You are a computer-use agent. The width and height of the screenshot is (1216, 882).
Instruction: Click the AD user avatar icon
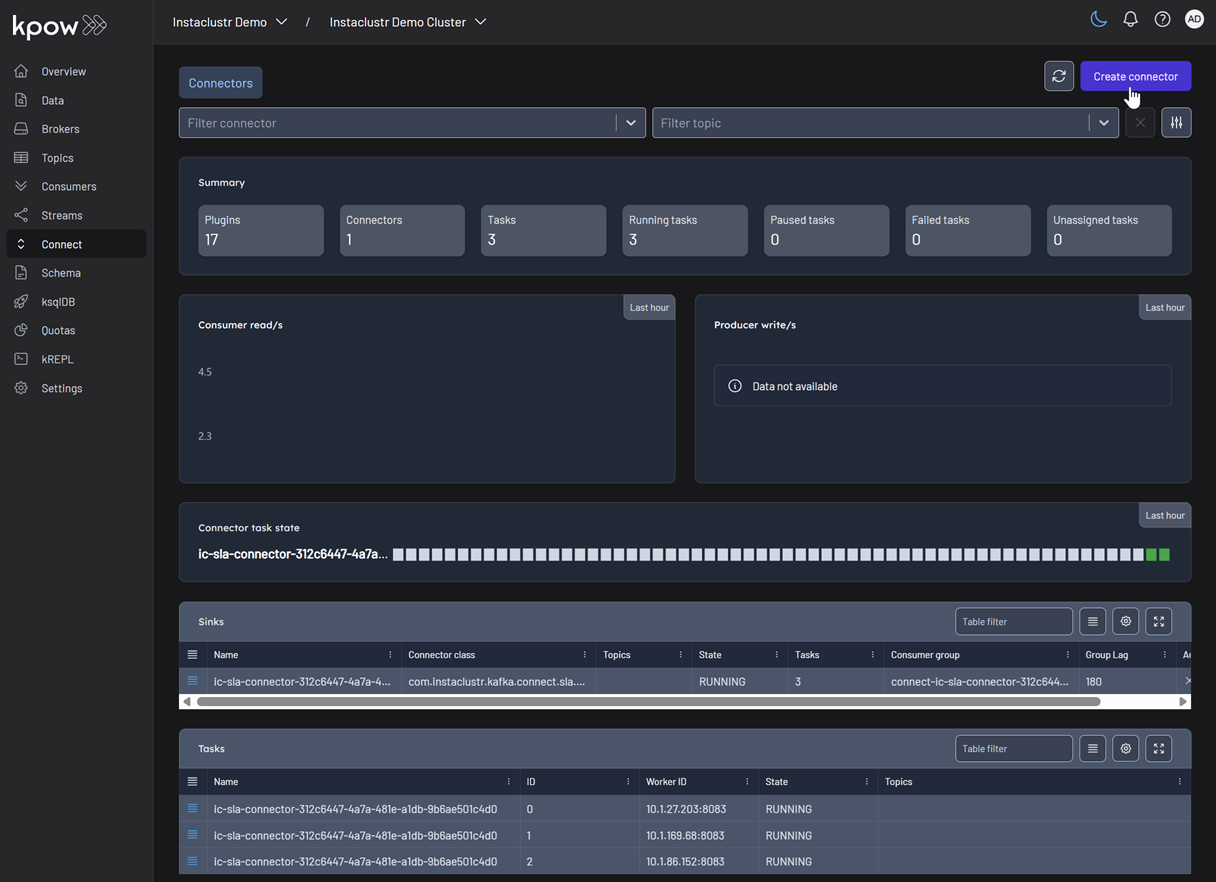point(1194,18)
